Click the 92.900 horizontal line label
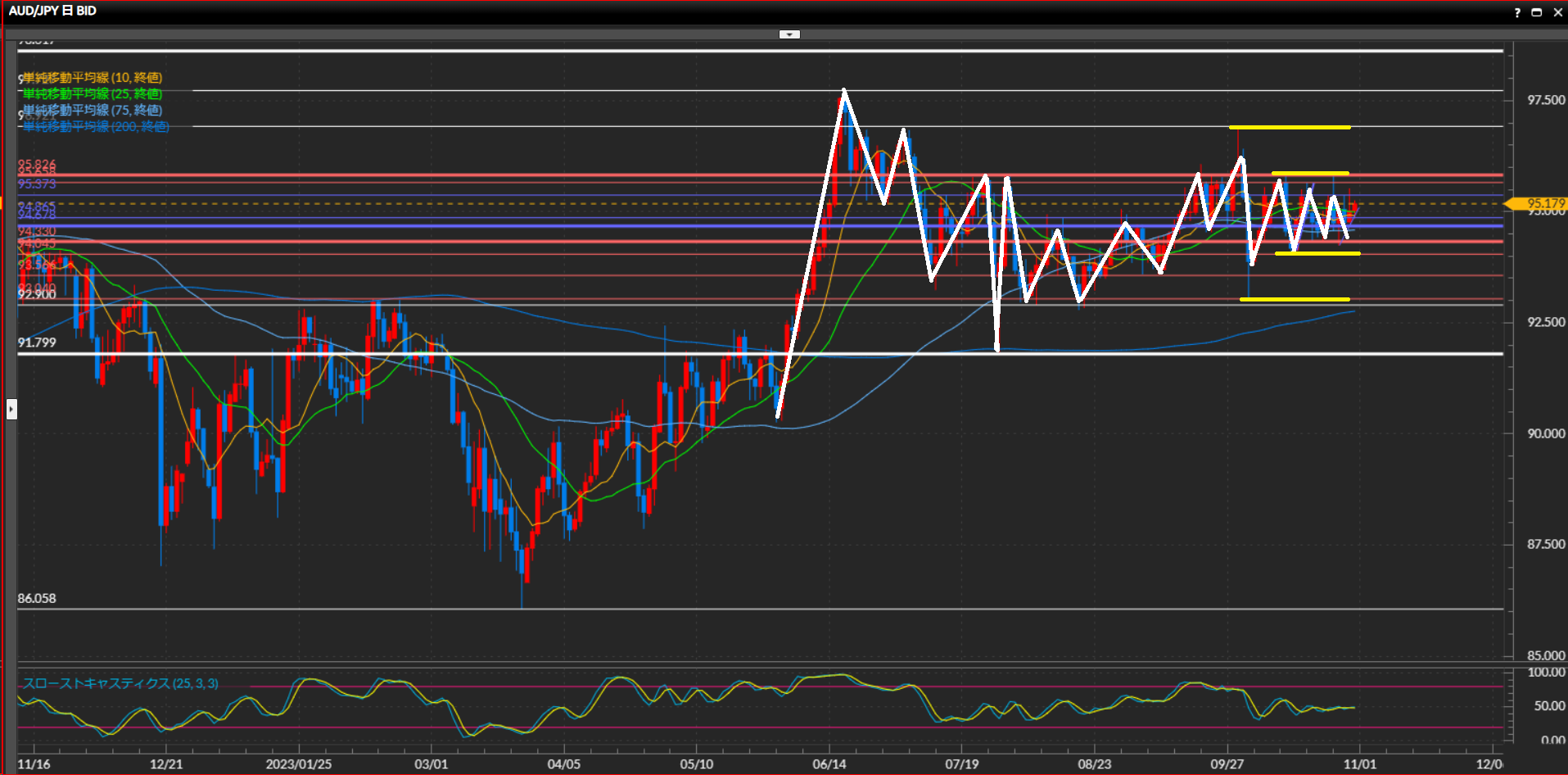 [x=37, y=295]
